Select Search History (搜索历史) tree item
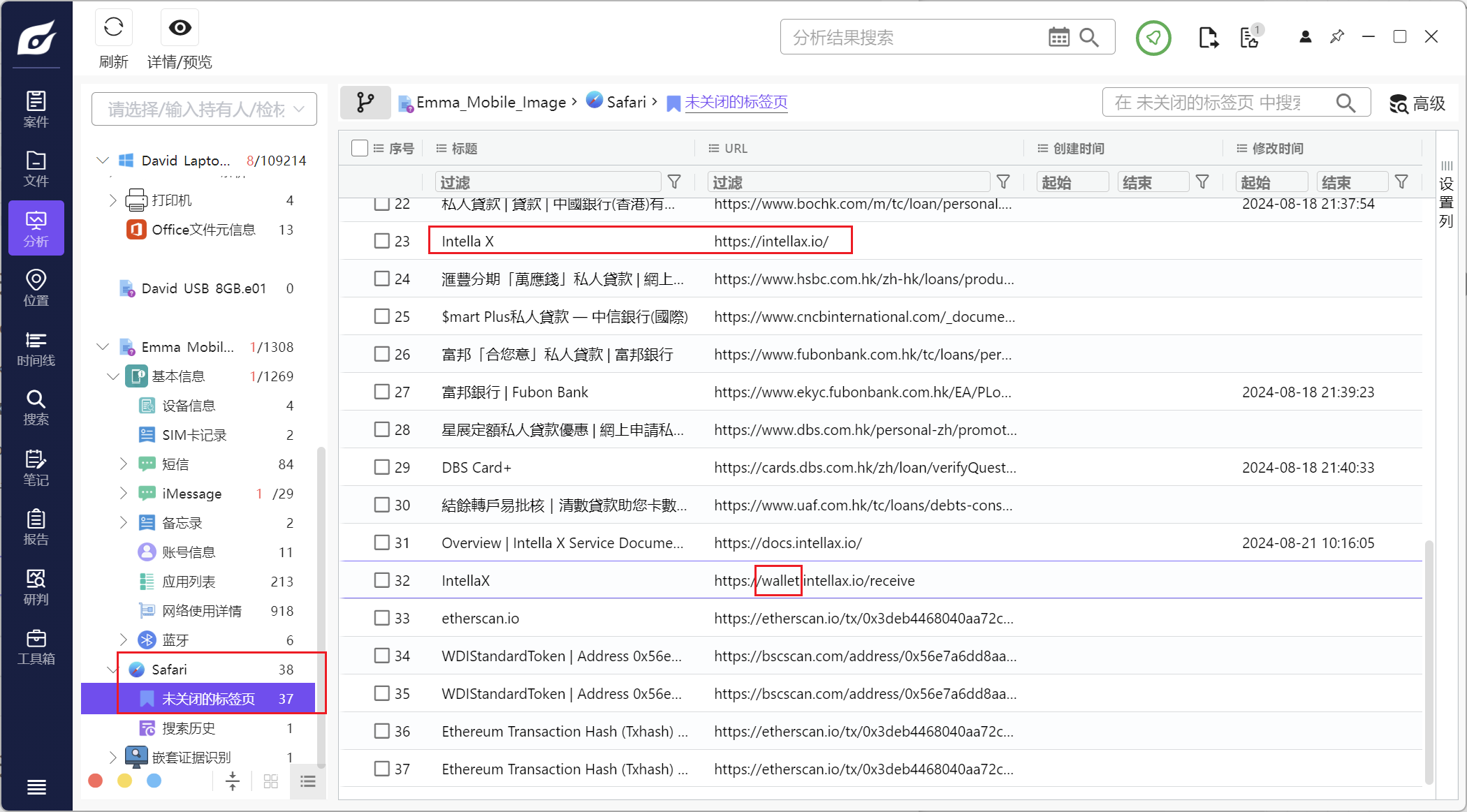The image size is (1467, 812). (x=189, y=728)
